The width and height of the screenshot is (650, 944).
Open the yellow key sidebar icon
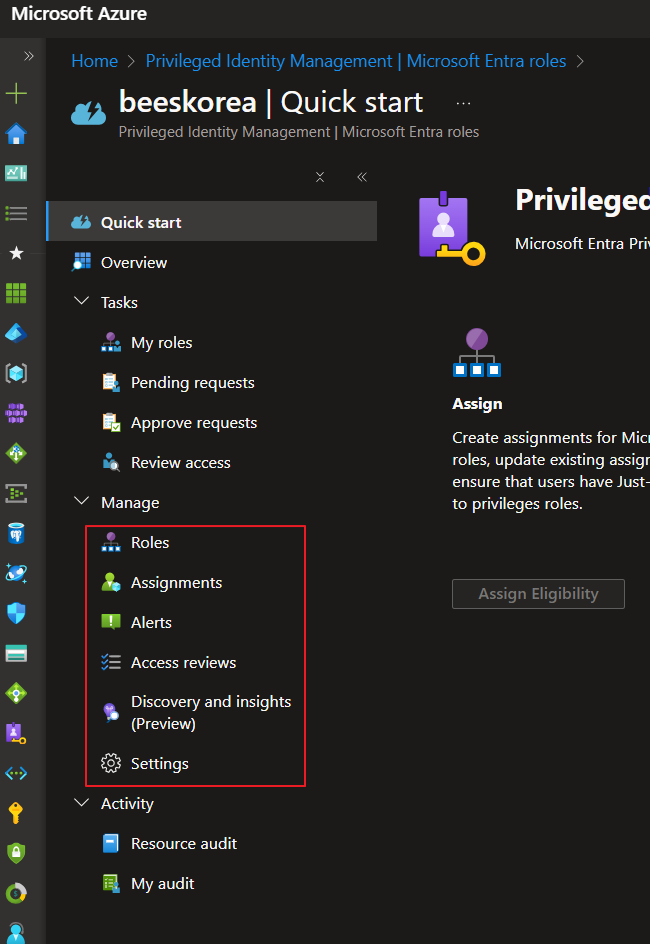pyautogui.click(x=16, y=813)
